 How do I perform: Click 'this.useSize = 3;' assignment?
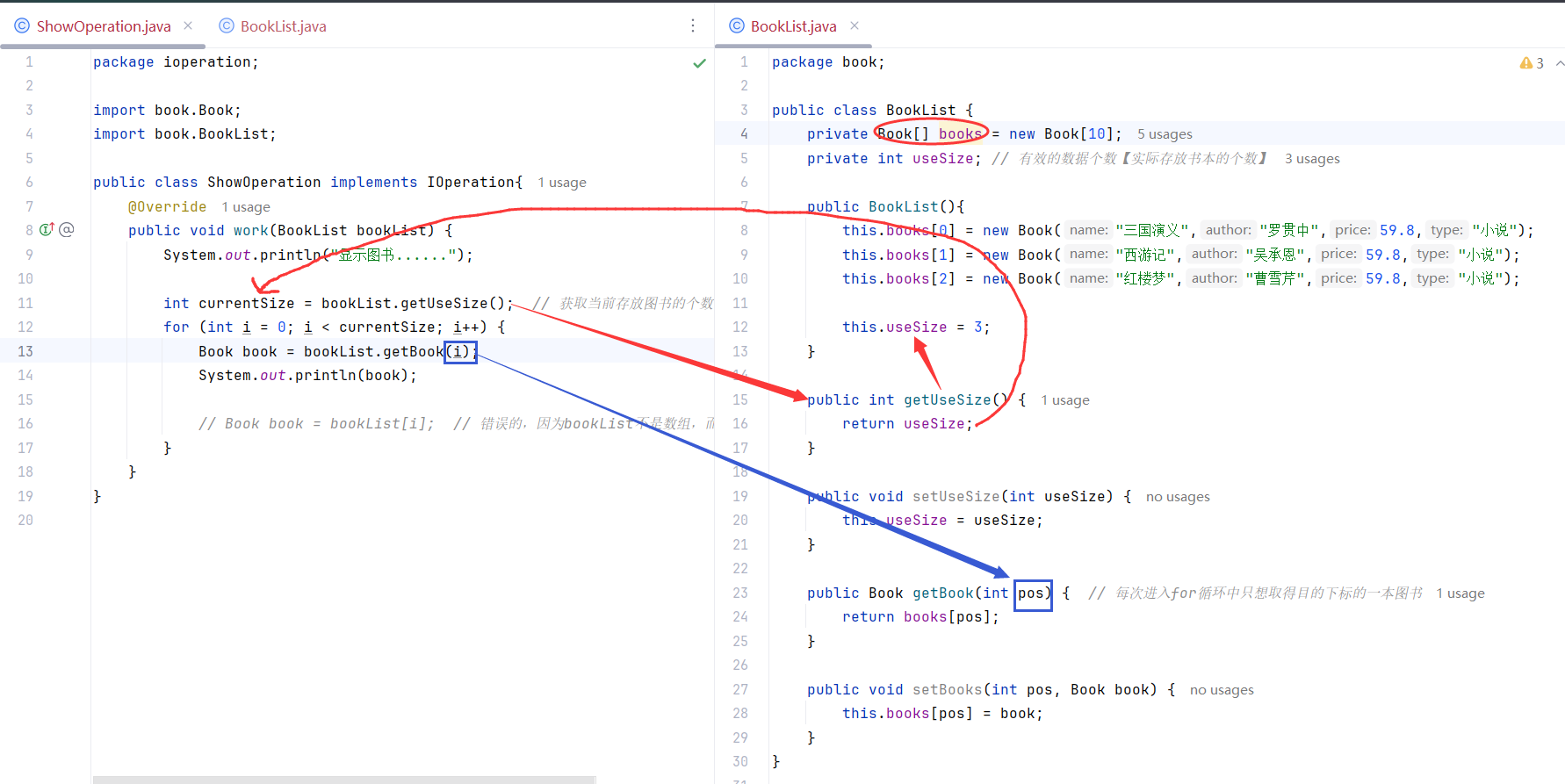pyautogui.click(x=916, y=327)
